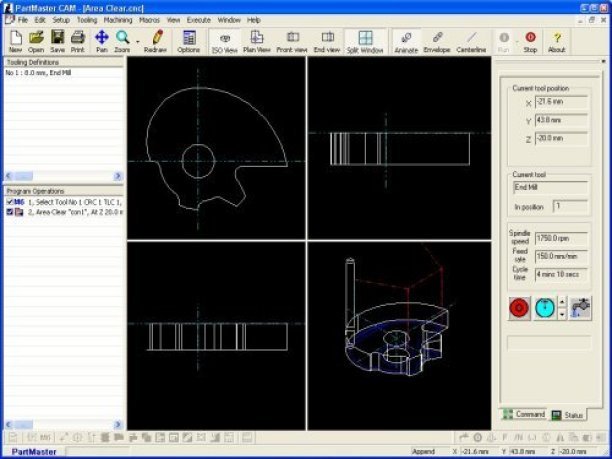This screenshot has height=459, width=612.
Task: Click the Append status bar entry
Action: point(423,451)
